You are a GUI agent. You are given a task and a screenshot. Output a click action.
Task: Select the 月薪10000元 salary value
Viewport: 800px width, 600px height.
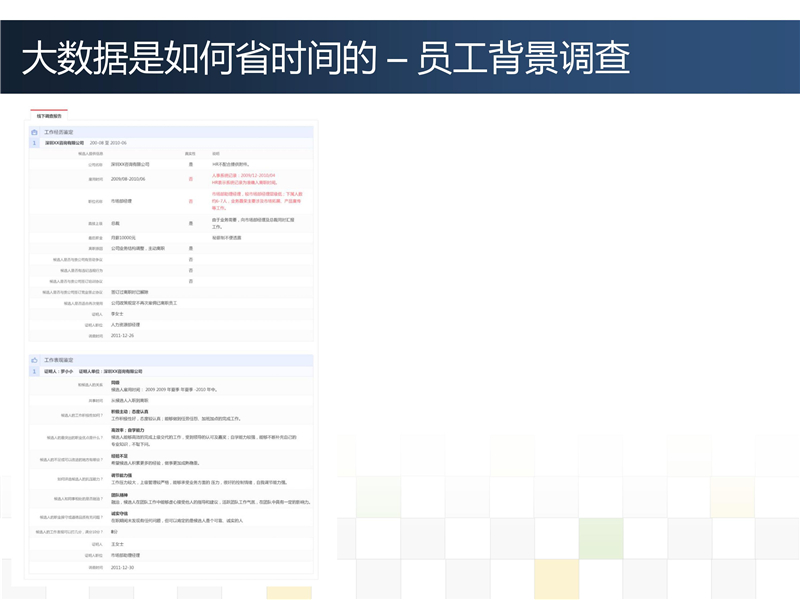pos(123,237)
